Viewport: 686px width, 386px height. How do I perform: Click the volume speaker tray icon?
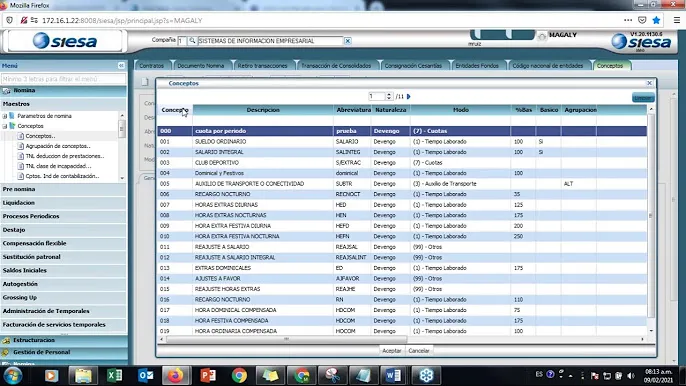click(630, 375)
